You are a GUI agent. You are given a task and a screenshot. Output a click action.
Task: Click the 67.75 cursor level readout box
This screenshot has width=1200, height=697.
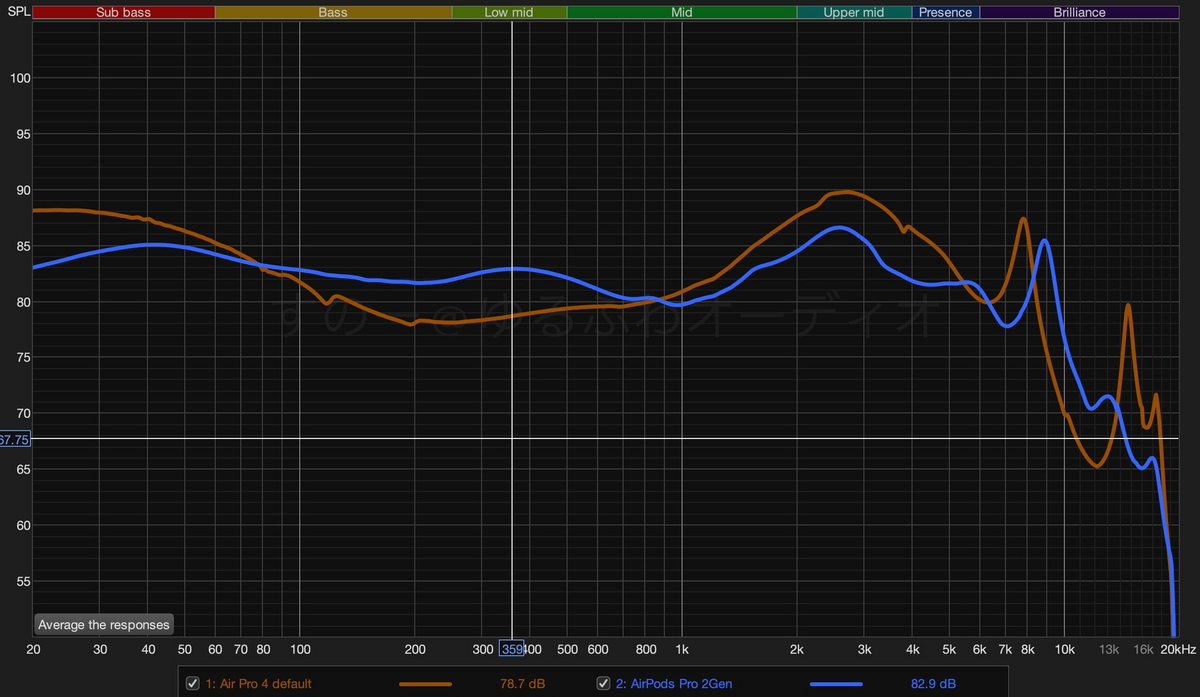tap(15, 439)
